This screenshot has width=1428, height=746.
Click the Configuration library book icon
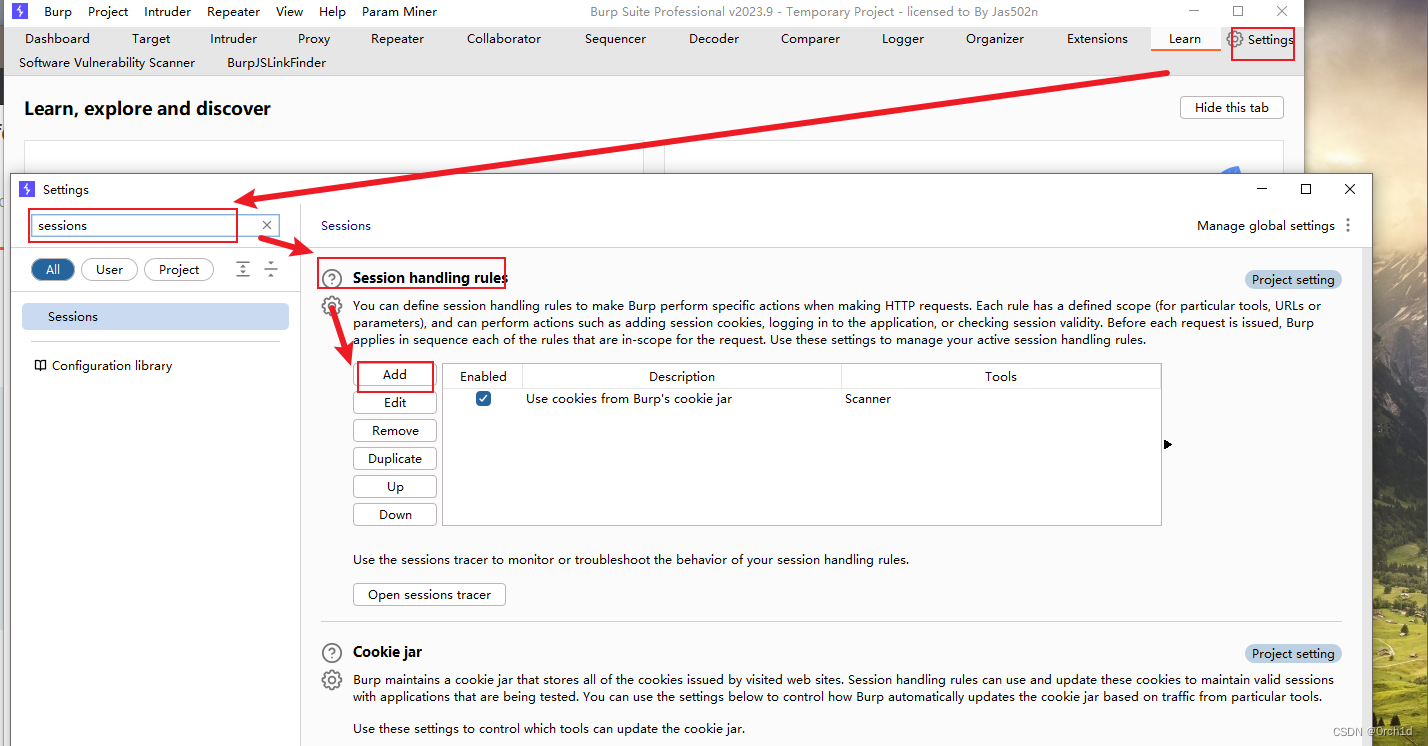pyautogui.click(x=40, y=365)
